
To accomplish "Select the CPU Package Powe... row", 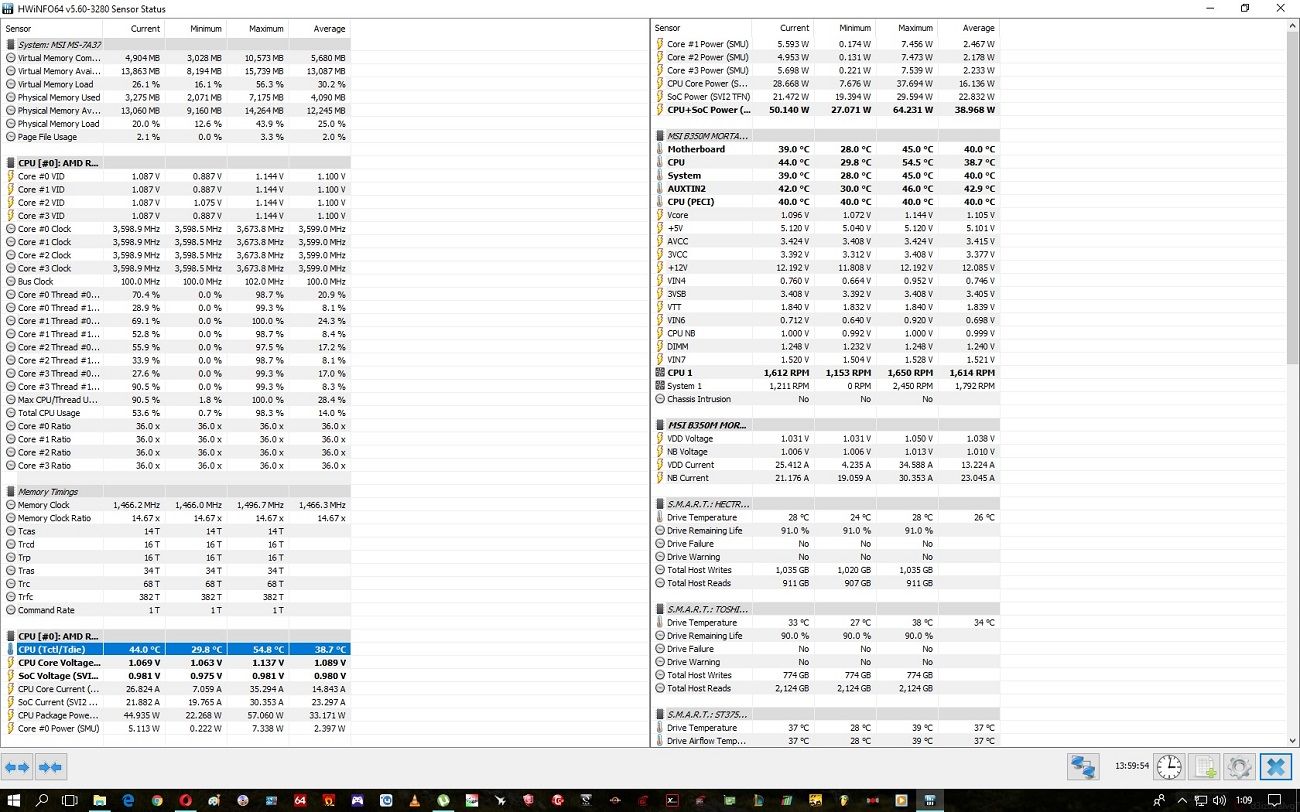I will click(176, 715).
